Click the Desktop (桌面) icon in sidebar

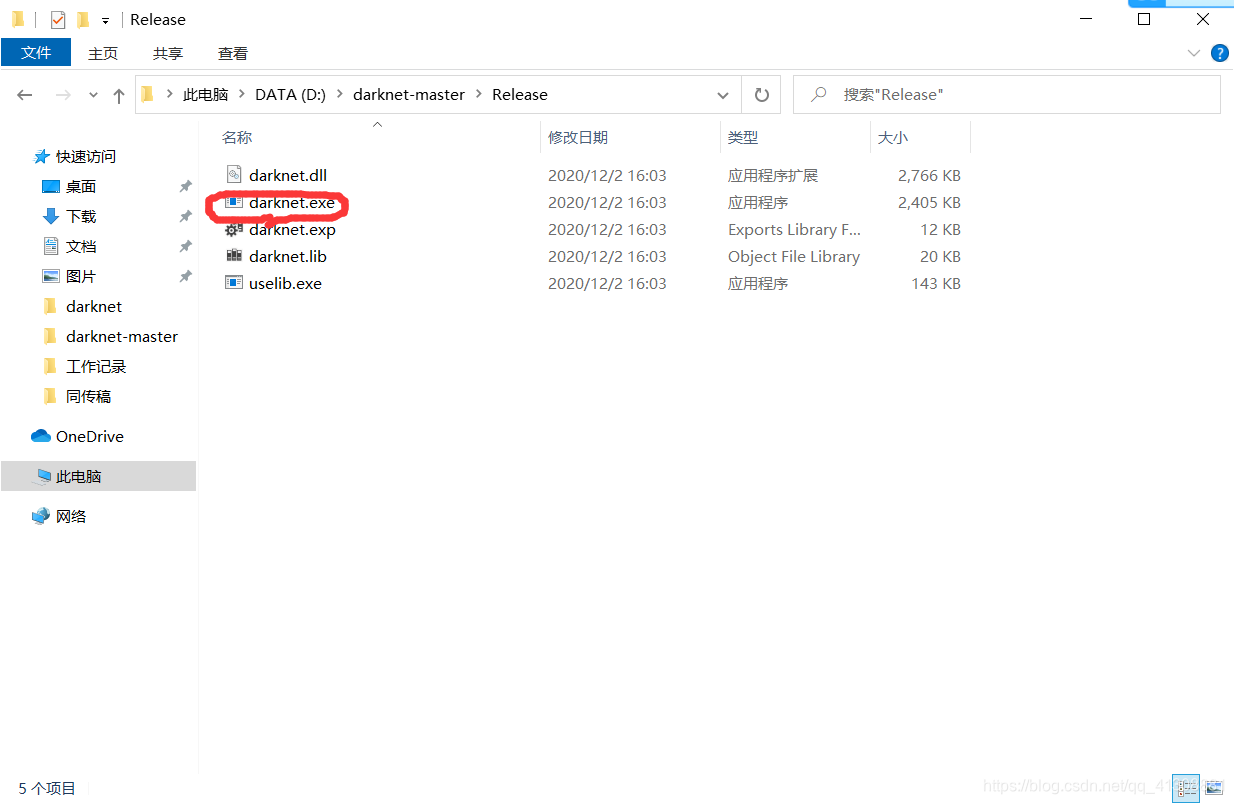[51, 186]
